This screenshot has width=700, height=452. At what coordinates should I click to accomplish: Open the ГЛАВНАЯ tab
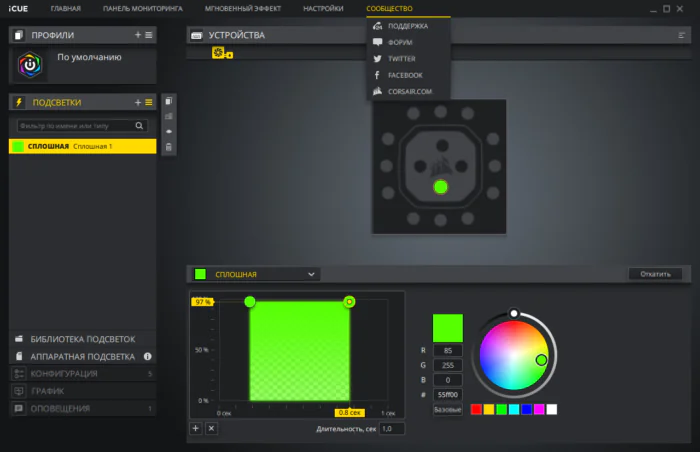tap(66, 8)
